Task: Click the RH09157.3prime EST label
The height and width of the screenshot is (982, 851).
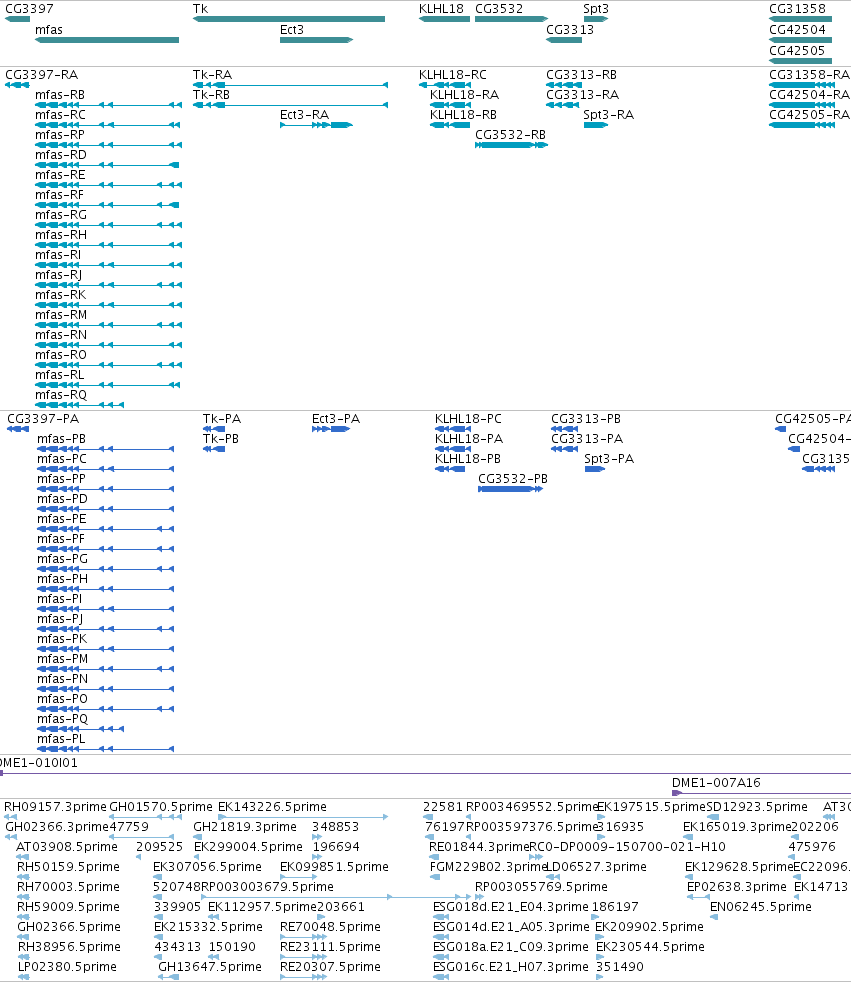Action: pyautogui.click(x=55, y=807)
